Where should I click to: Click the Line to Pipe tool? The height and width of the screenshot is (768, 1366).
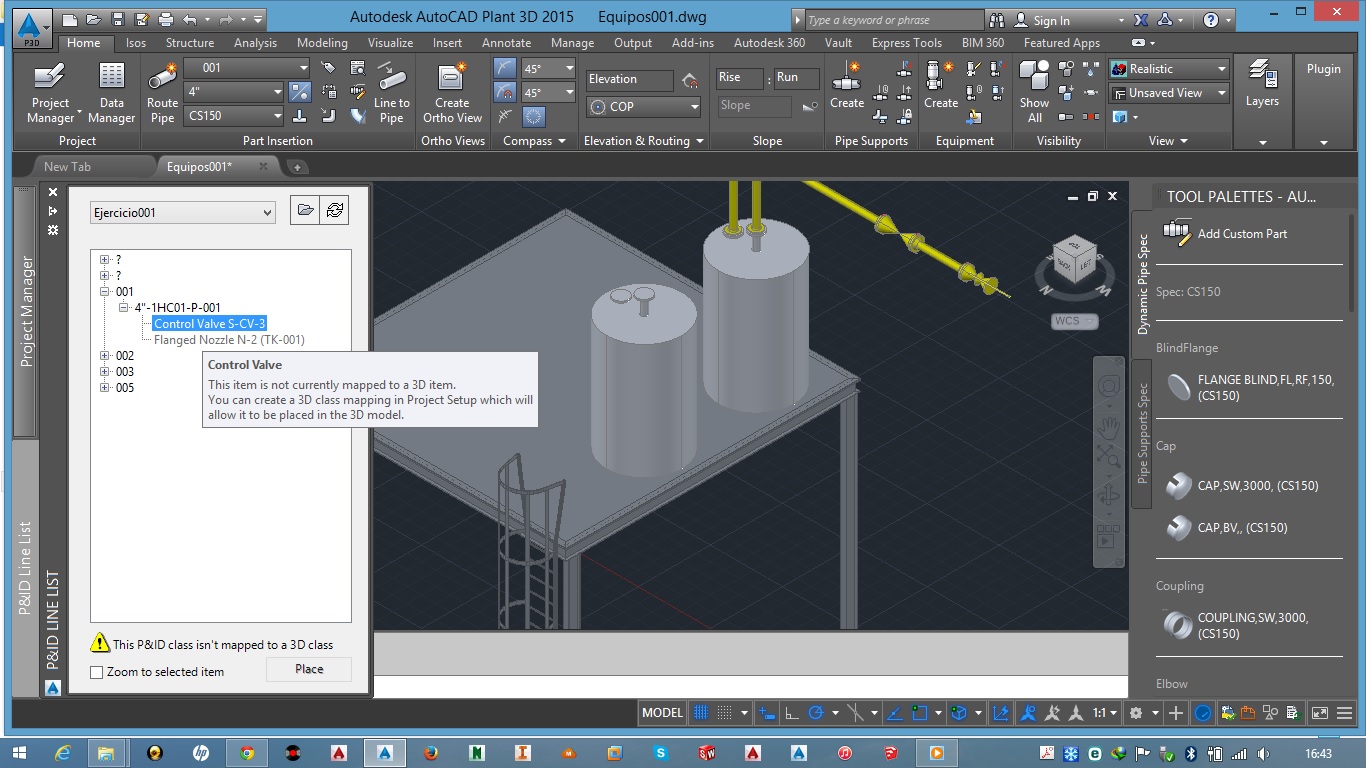(x=392, y=92)
